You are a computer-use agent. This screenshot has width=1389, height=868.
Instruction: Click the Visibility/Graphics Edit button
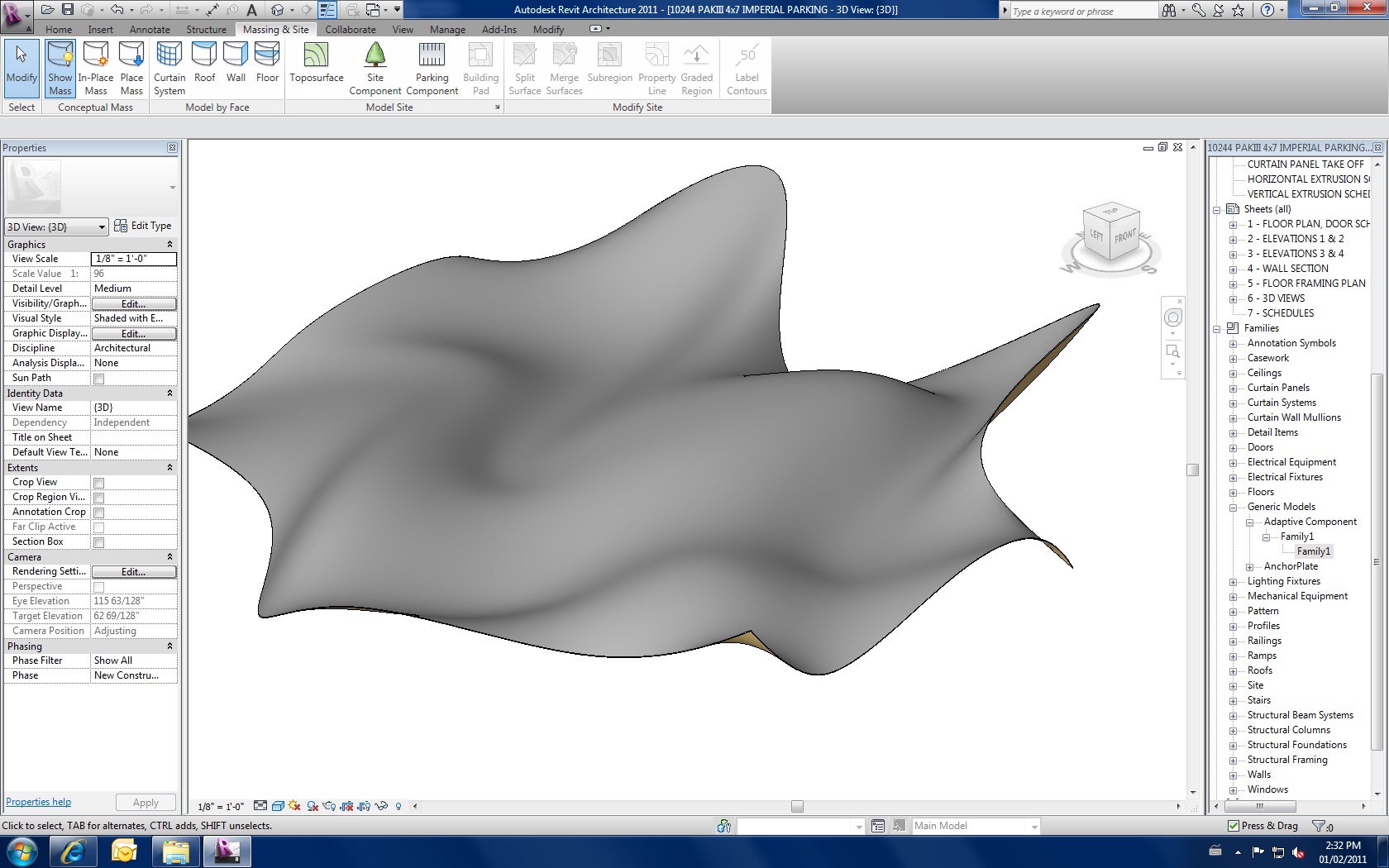(x=133, y=304)
